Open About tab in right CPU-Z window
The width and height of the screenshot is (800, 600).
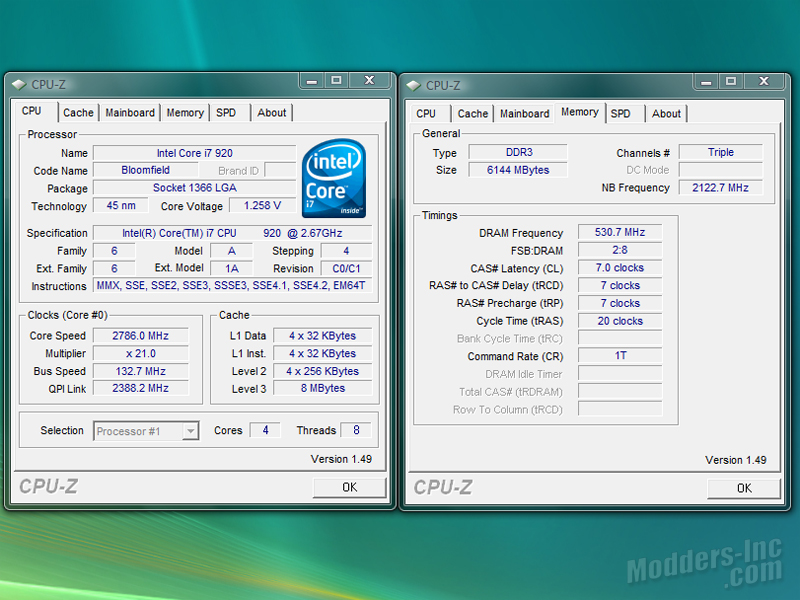click(666, 113)
